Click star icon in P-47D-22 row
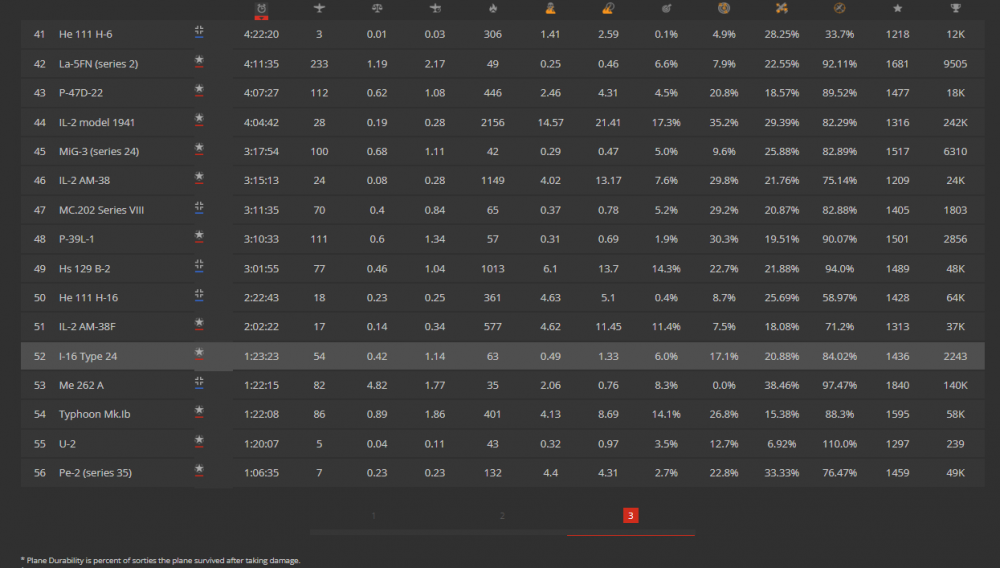Screen dimensions: 1000x568 199,90
